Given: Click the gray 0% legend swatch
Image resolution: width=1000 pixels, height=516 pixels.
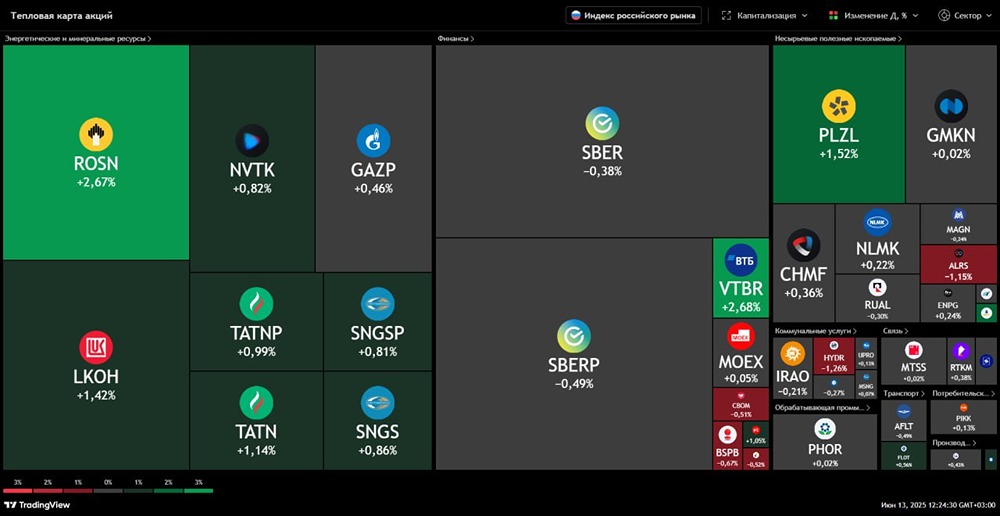Looking at the screenshot, I should click(x=108, y=490).
